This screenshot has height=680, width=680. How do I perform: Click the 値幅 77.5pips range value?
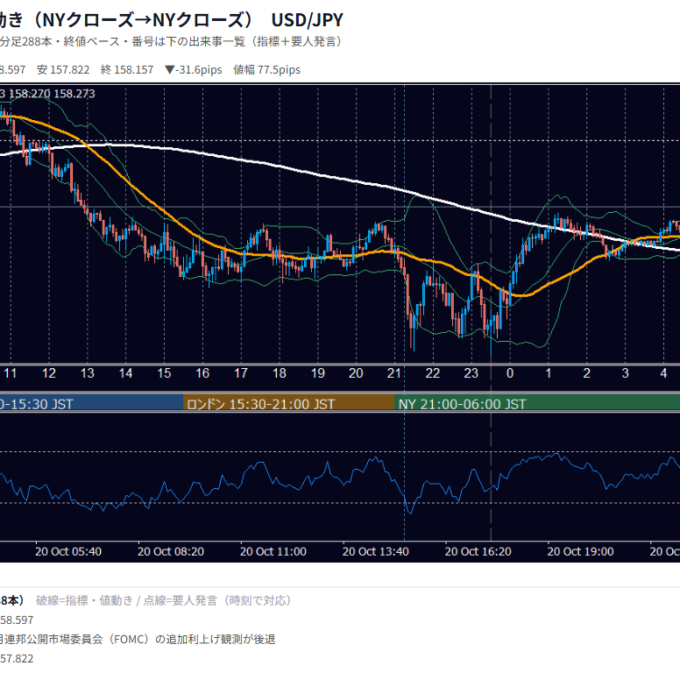267,70
